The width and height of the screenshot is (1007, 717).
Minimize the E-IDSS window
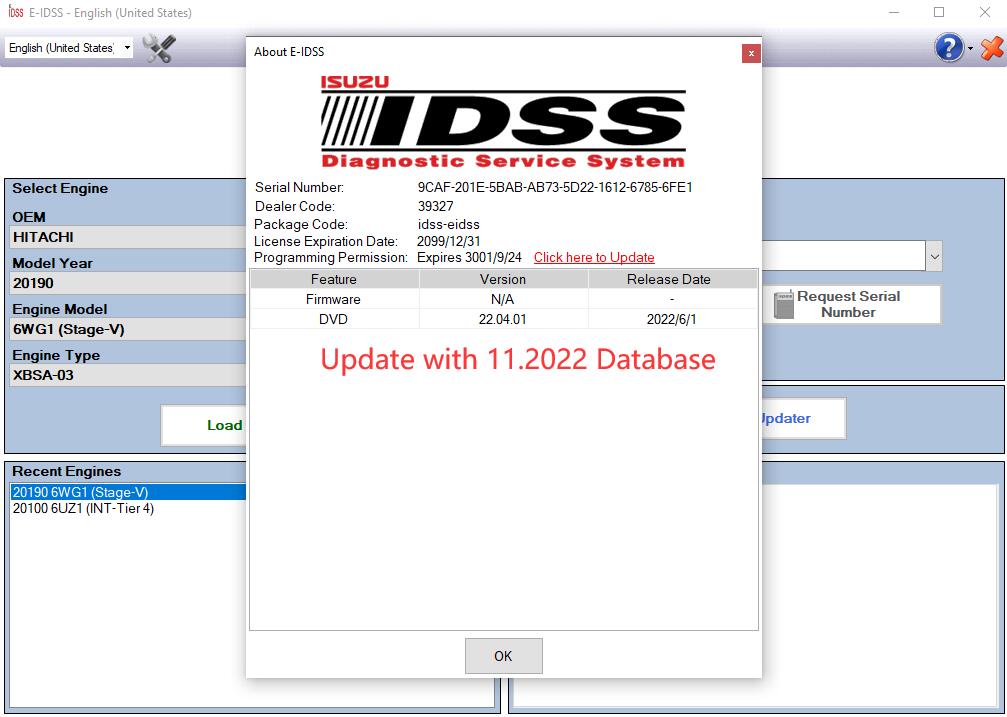click(893, 12)
